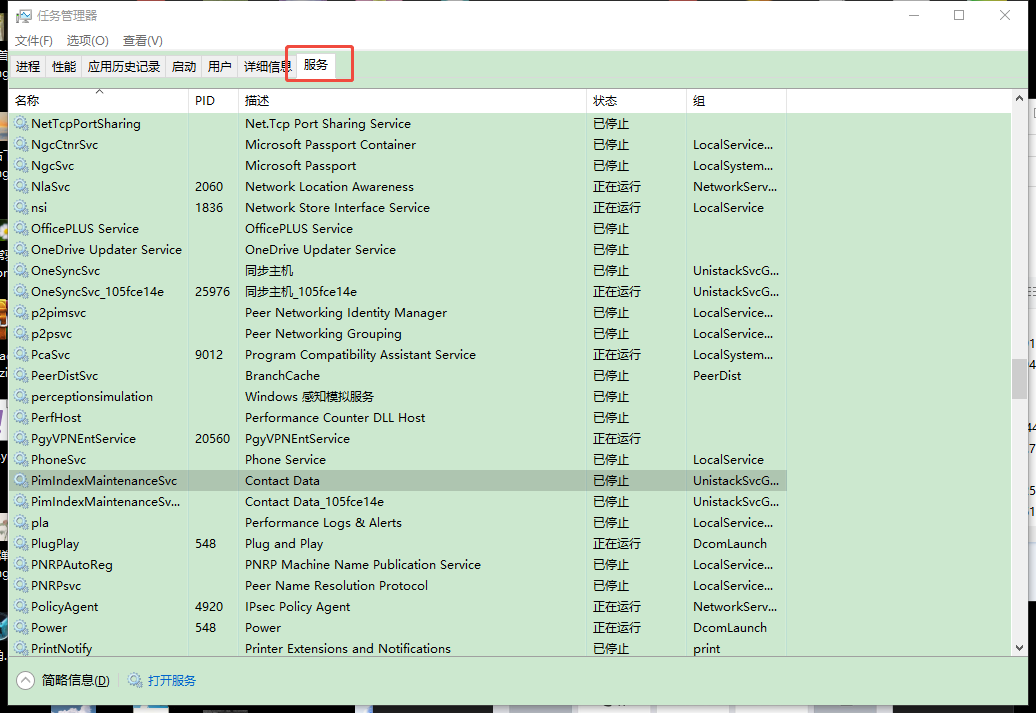Click the Windows 感知模拟服务 description
This screenshot has height=713, width=1036.
click(309, 396)
